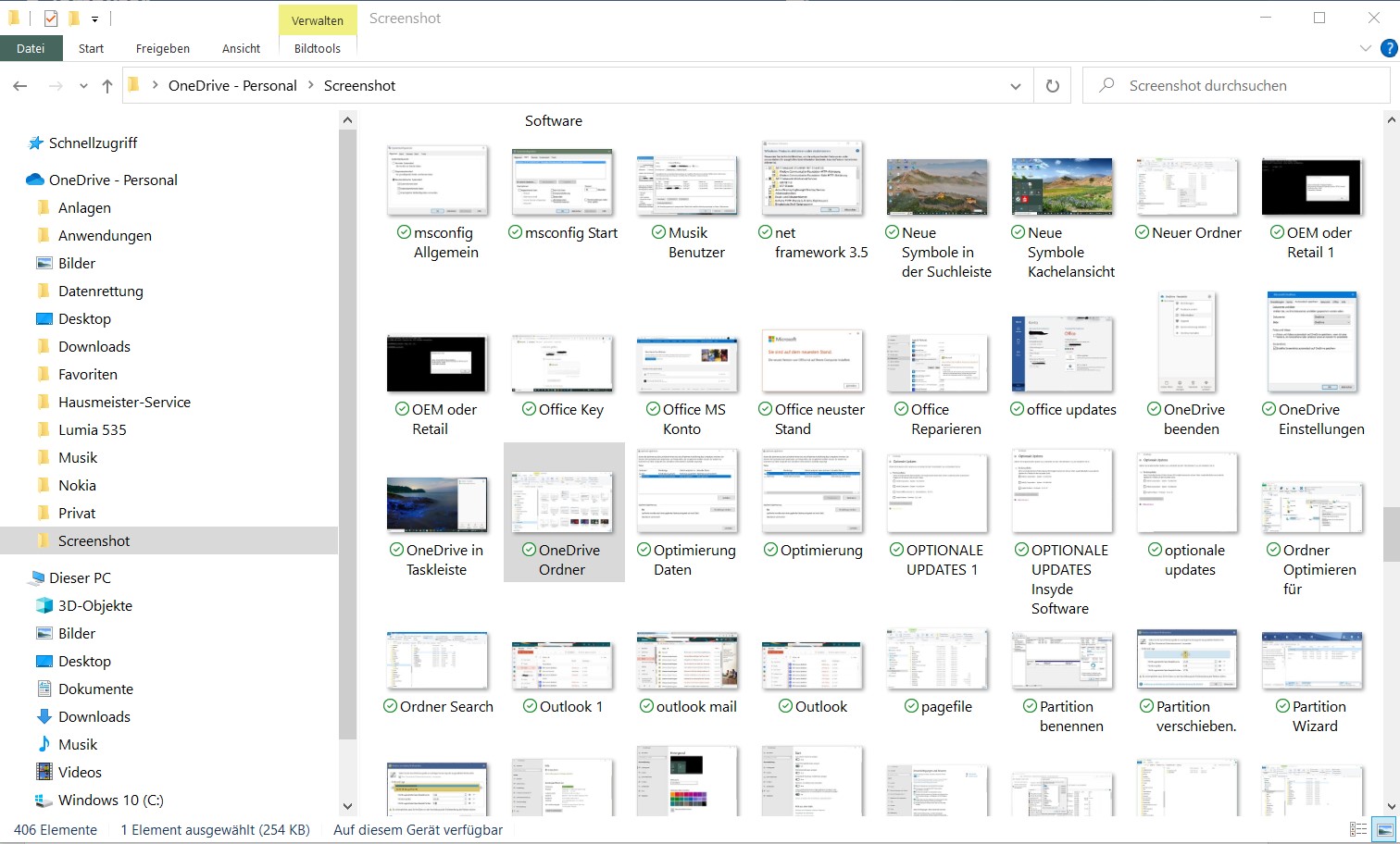The width and height of the screenshot is (1400, 844).
Task: Open the Lumia 535 folder
Action: 81,429
